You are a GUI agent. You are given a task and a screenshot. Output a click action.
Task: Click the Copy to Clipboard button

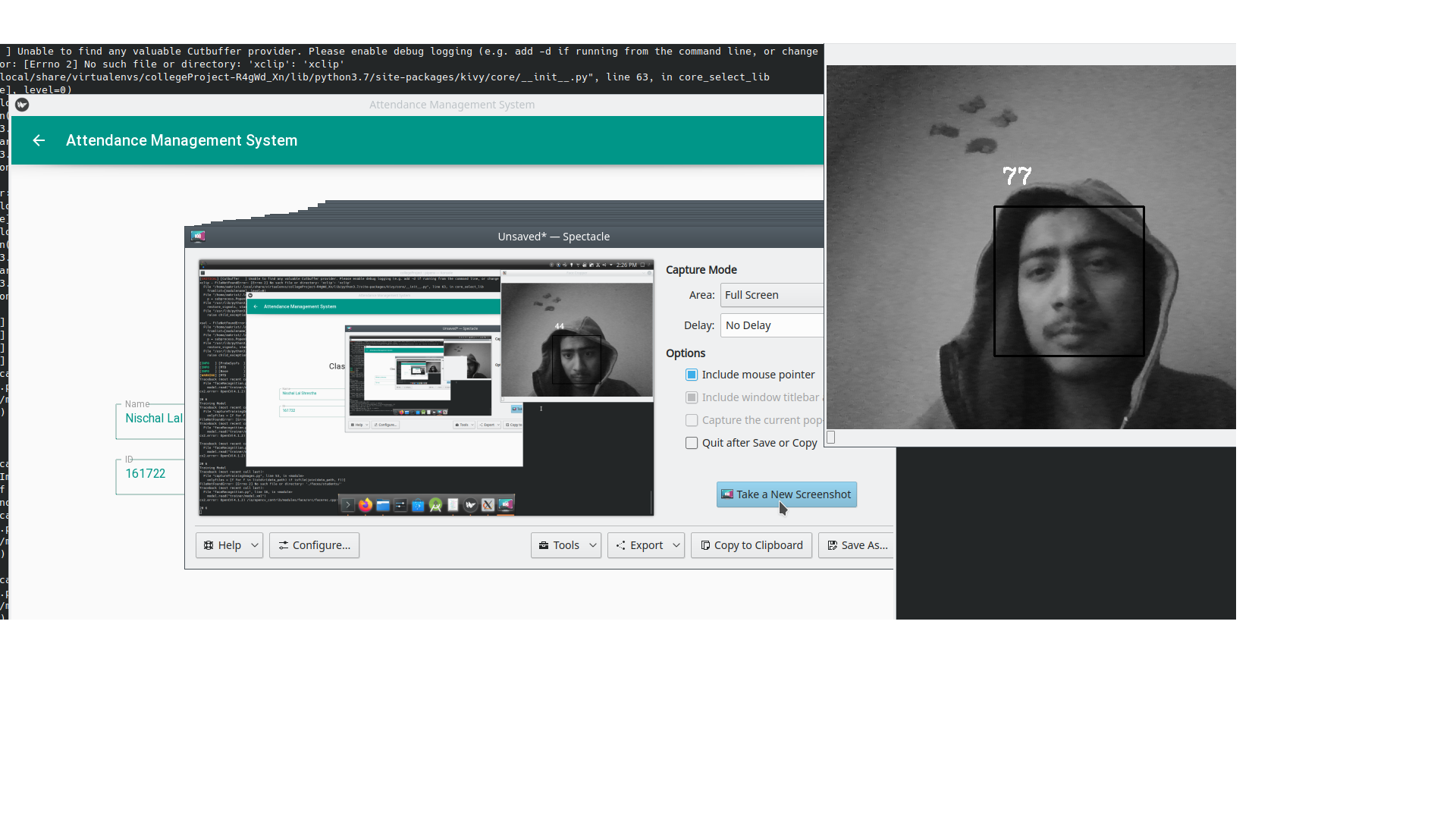pos(751,545)
